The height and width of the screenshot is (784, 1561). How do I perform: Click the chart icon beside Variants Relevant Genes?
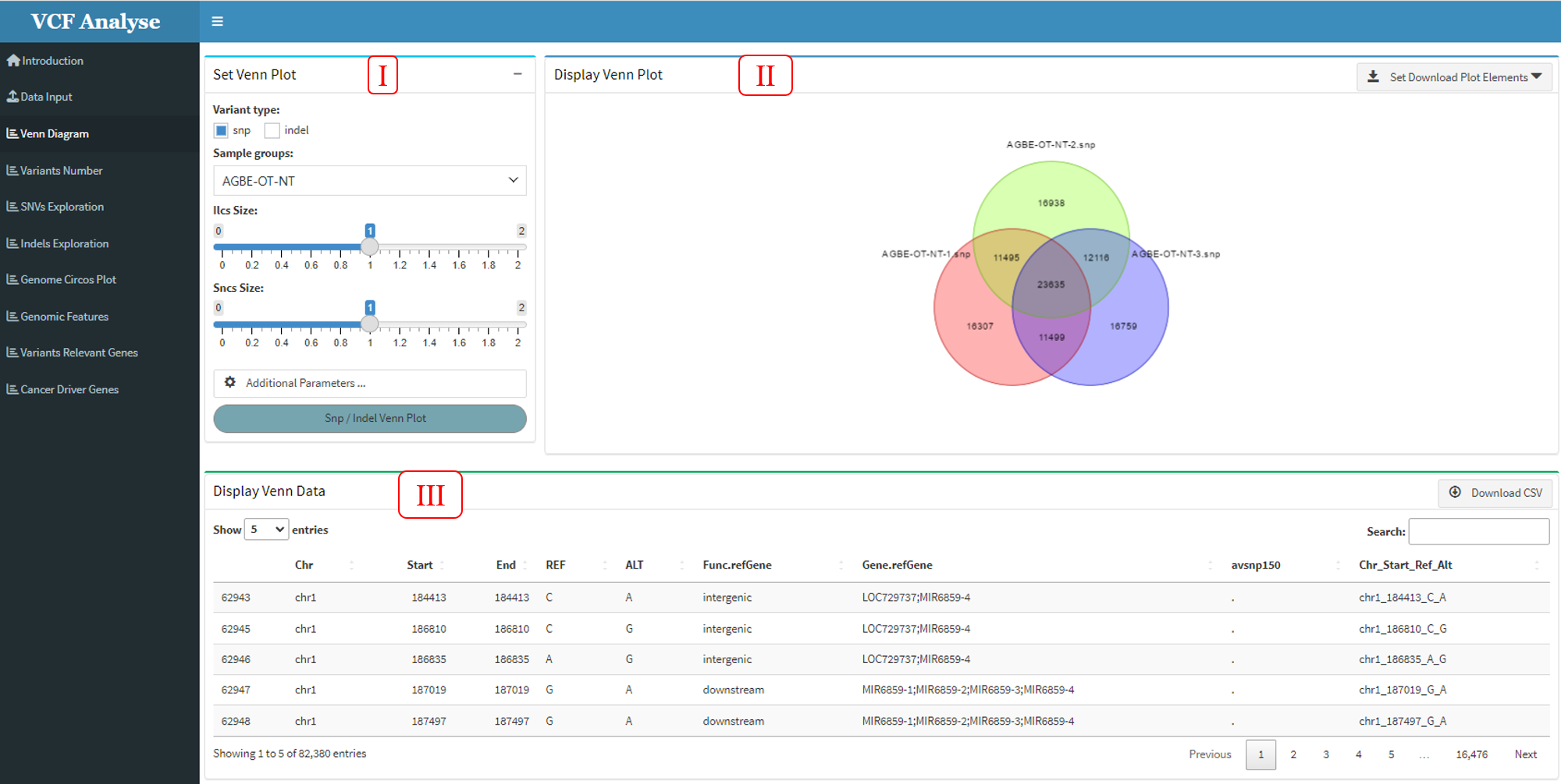pyautogui.click(x=12, y=353)
